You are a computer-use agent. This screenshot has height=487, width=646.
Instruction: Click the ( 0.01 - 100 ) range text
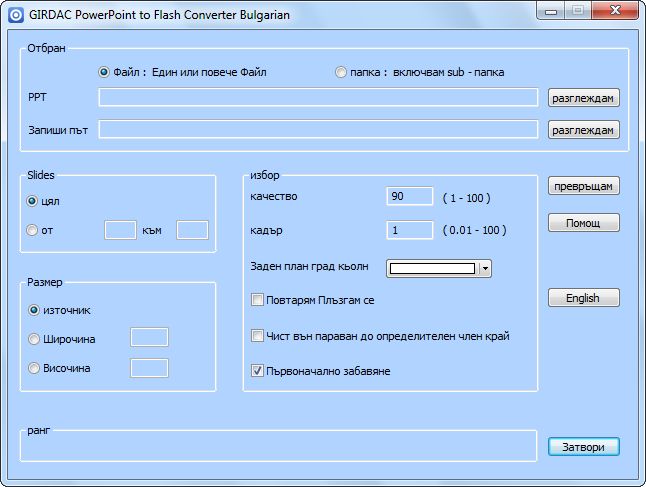point(475,230)
